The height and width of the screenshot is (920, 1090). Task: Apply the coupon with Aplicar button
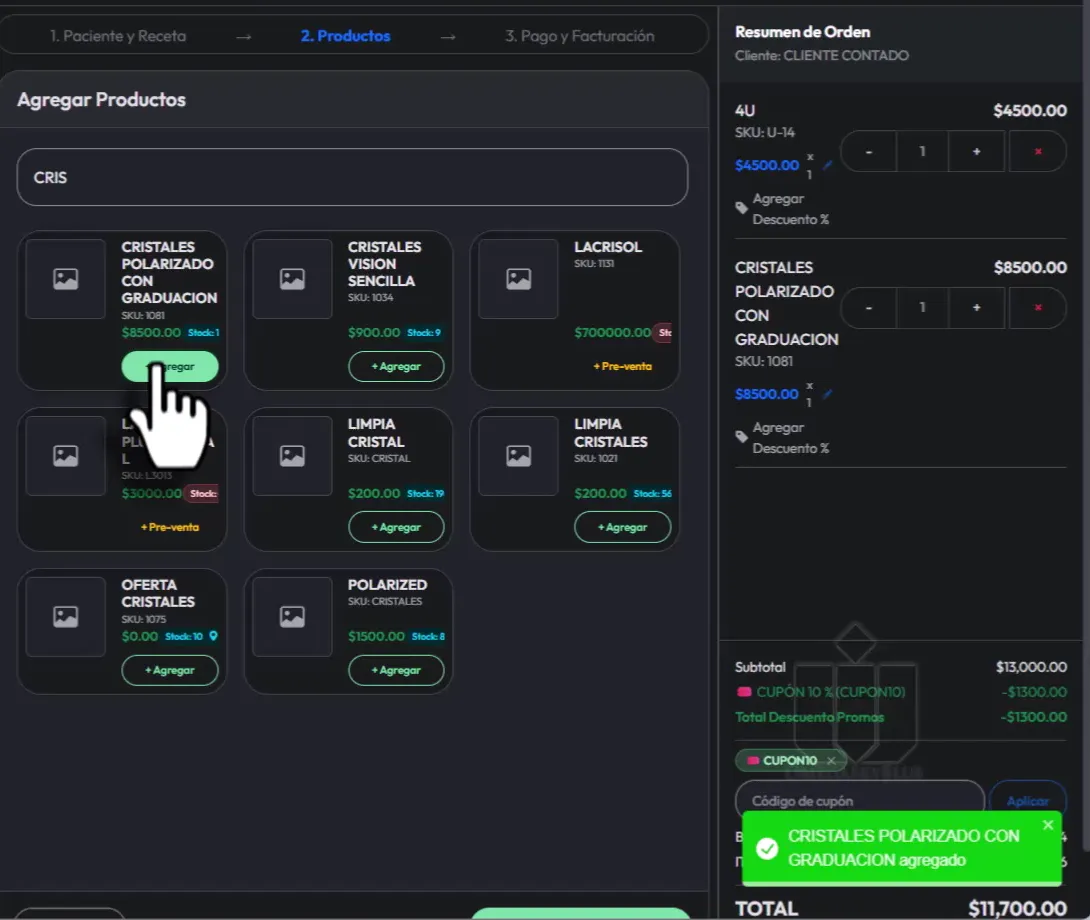tap(1028, 801)
